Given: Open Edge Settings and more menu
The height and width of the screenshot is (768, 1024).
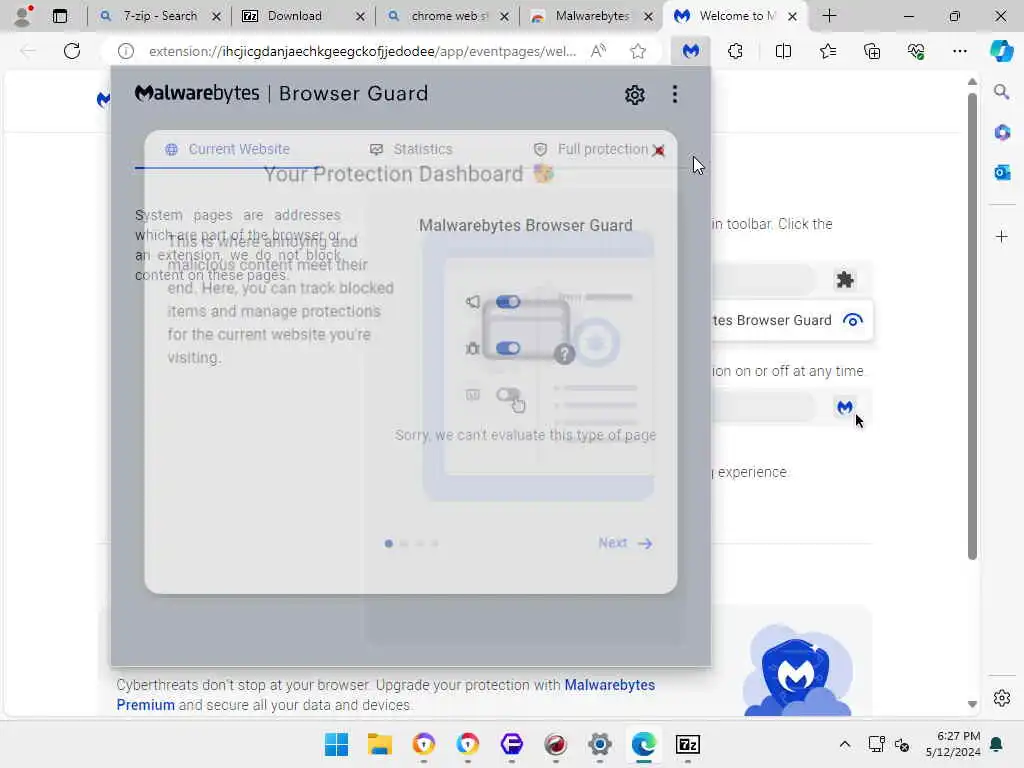Looking at the screenshot, I should (x=959, y=51).
